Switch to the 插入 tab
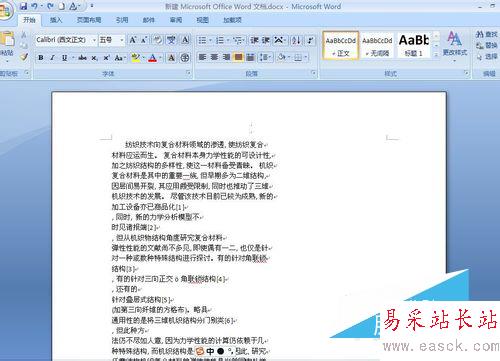500x361 pixels. (56, 20)
